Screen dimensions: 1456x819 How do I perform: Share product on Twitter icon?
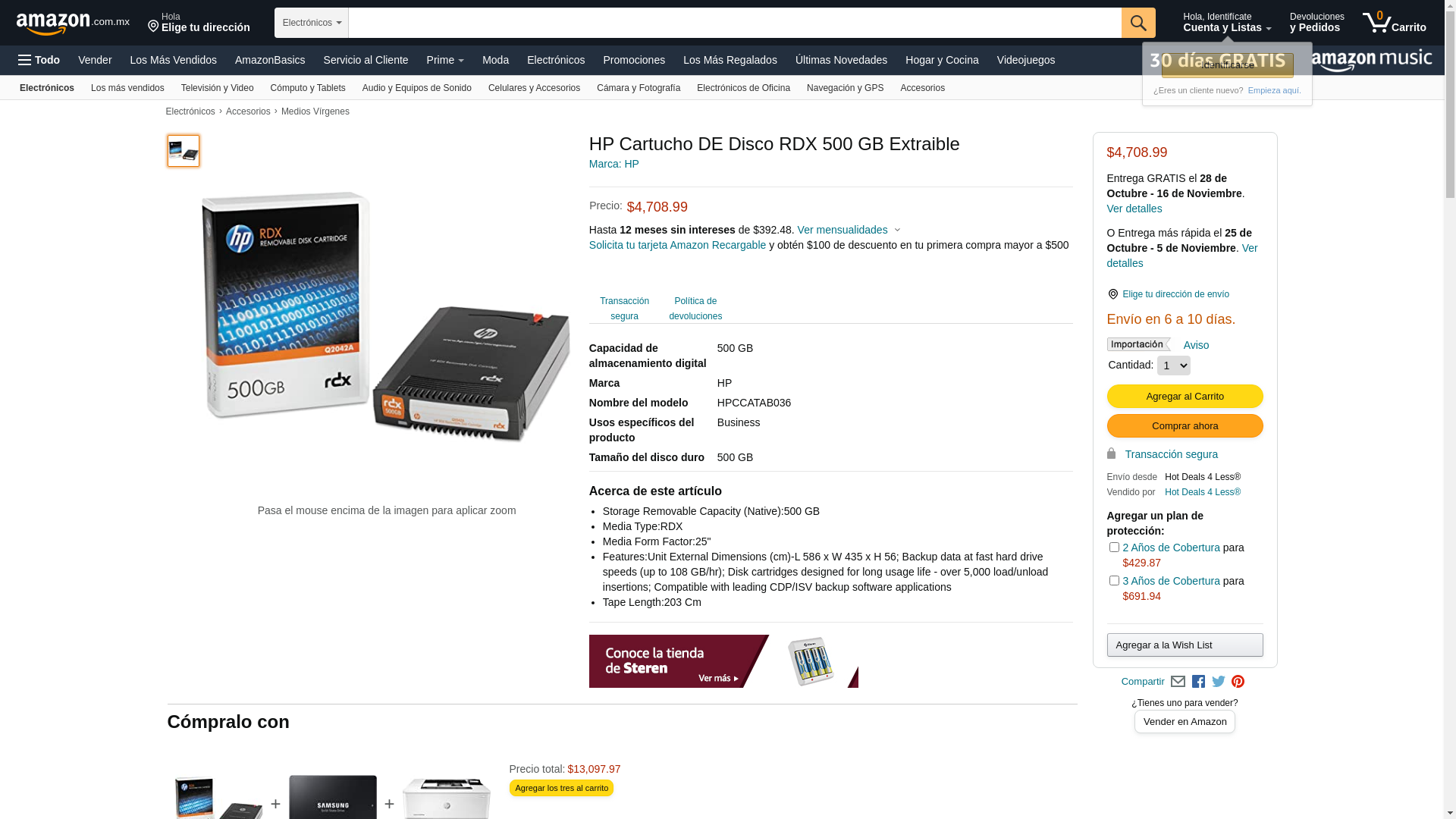(x=1219, y=682)
